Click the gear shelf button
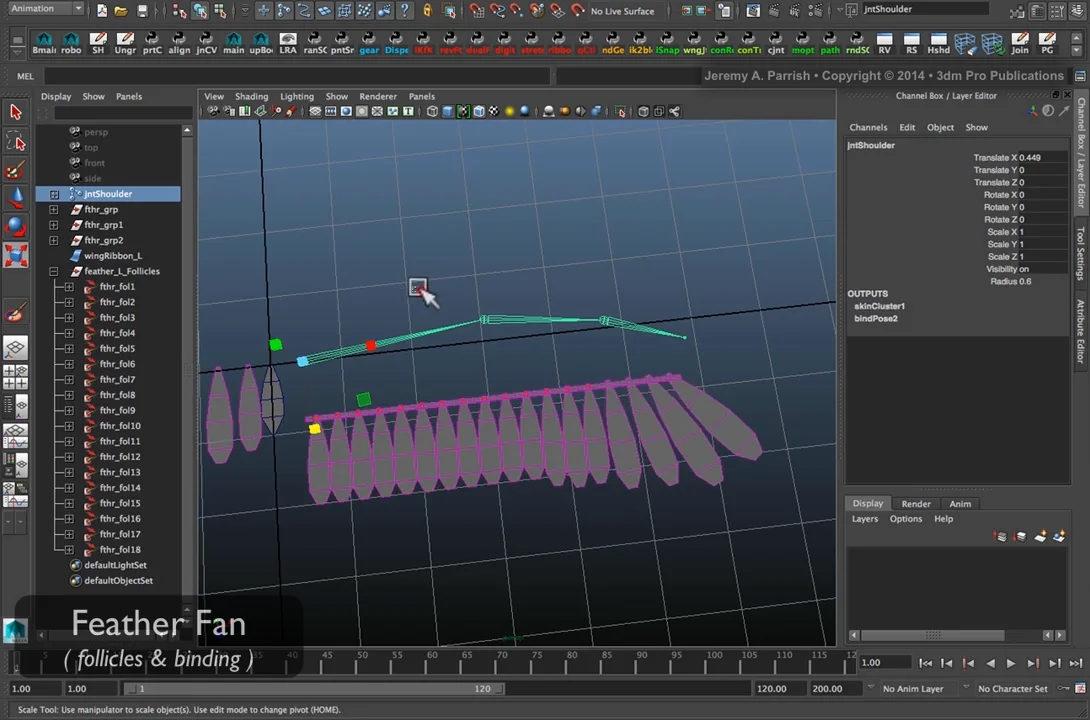The width and height of the screenshot is (1090, 720). point(369,43)
